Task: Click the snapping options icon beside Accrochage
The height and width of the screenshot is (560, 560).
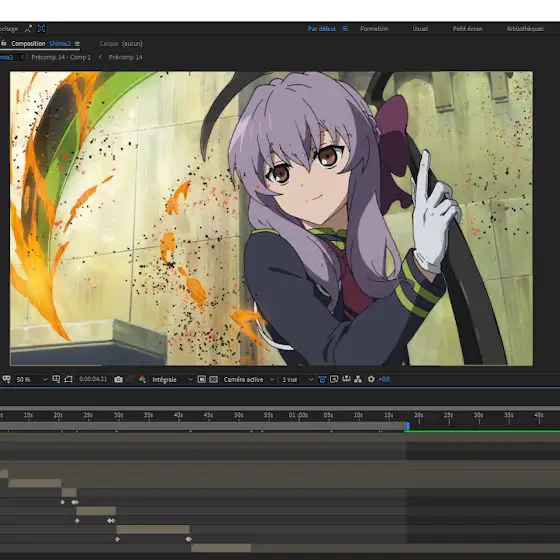Action: point(28,29)
